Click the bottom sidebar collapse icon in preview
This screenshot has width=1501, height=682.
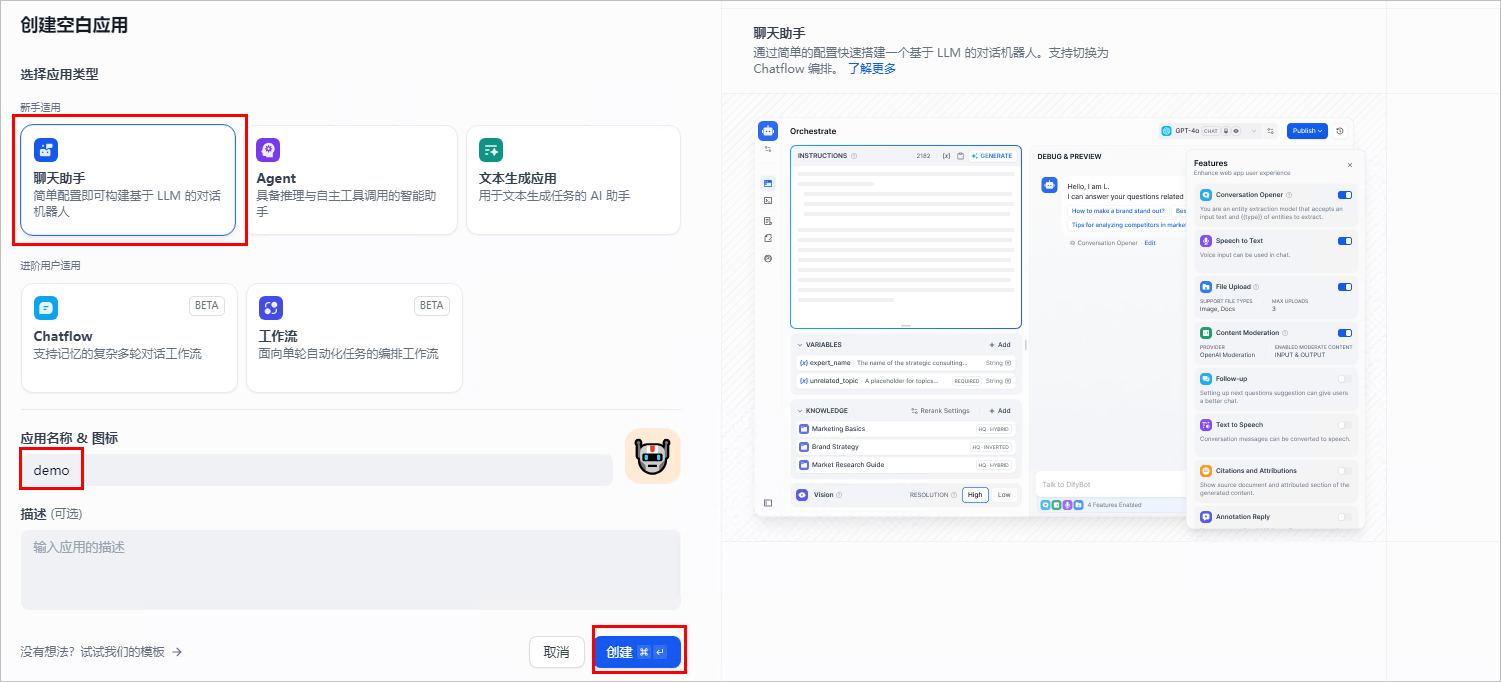point(768,503)
